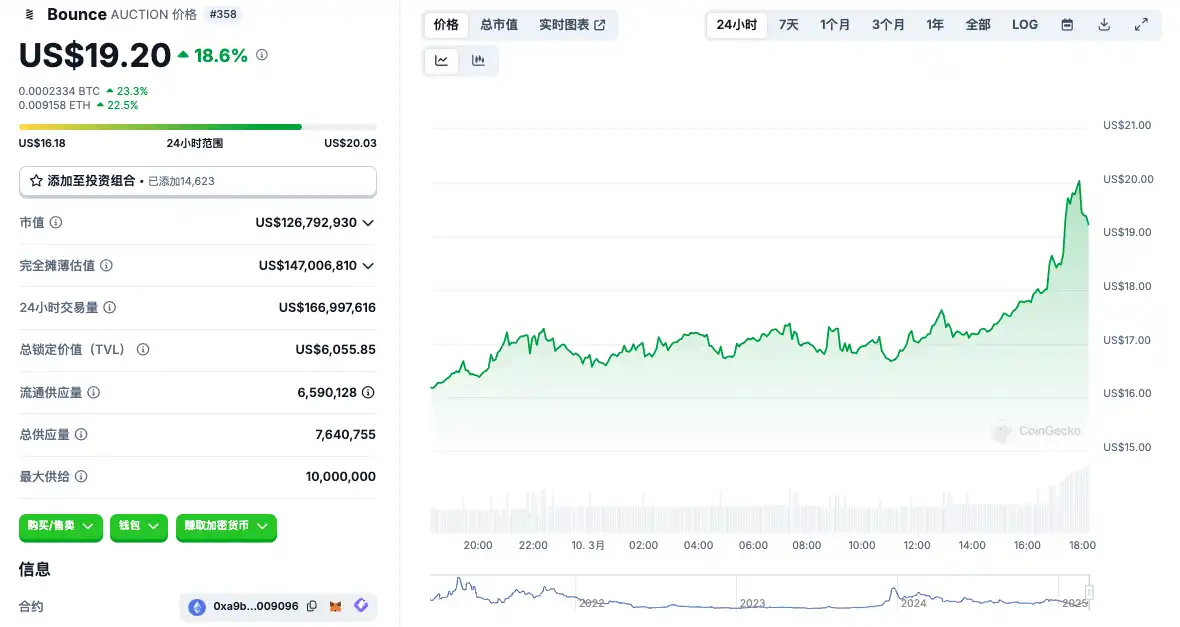Screen dimensions: 1180x627
Task: Click the 0.009158 ETH price text
Action: [x=55, y=105]
